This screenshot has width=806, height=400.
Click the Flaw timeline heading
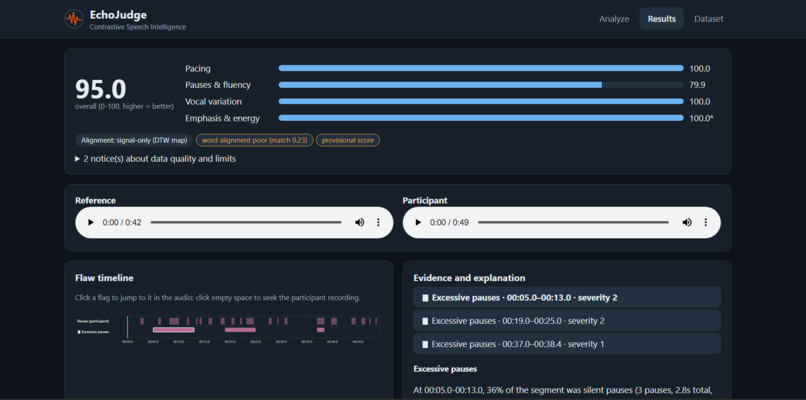104,278
